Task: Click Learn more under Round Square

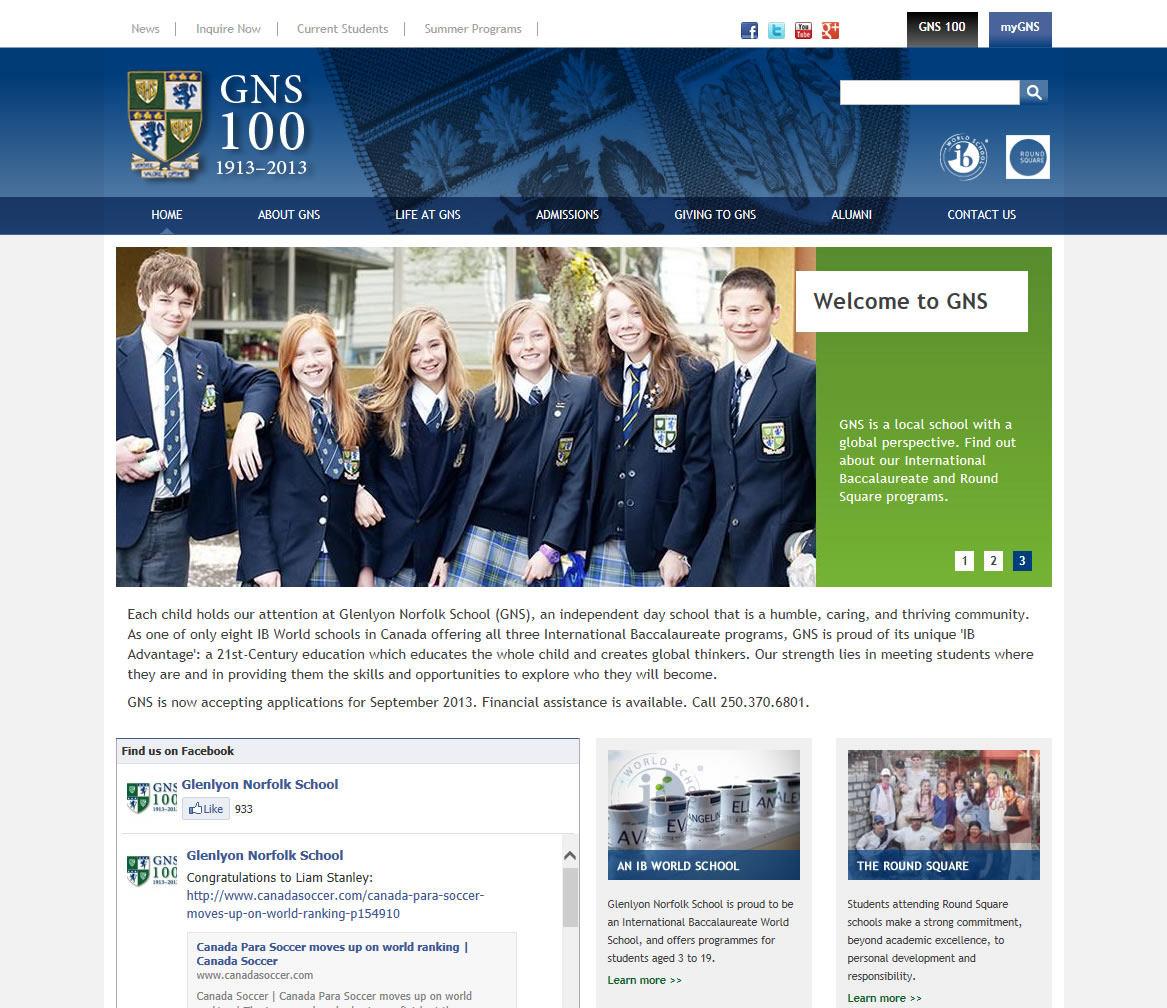Action: click(x=884, y=998)
